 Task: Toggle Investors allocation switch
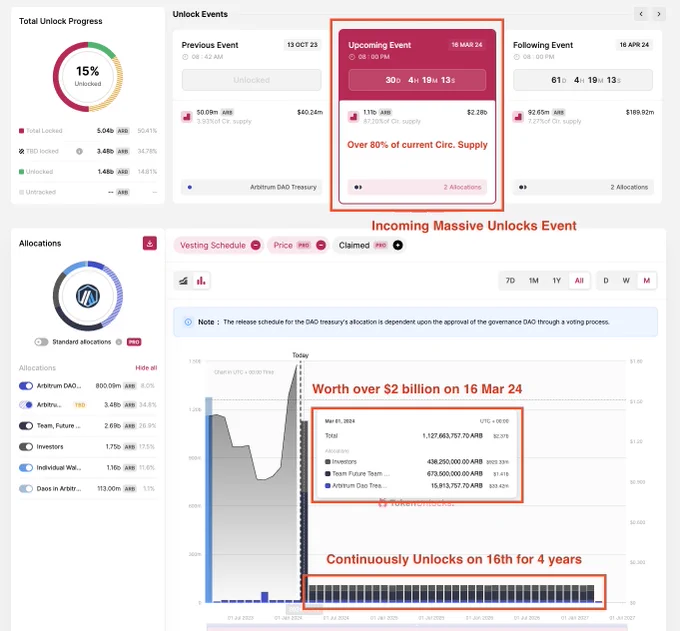tap(26, 446)
